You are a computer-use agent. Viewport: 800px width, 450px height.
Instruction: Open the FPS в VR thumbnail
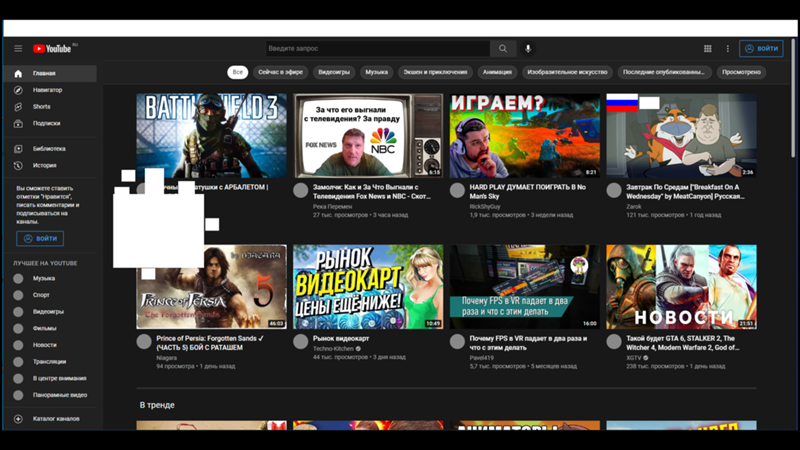coord(524,287)
